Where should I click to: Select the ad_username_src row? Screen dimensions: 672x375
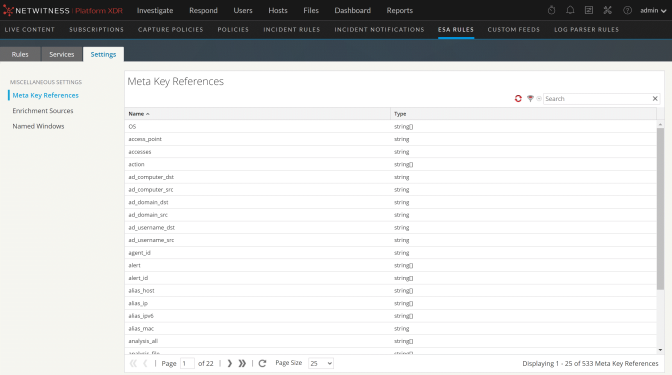390,240
